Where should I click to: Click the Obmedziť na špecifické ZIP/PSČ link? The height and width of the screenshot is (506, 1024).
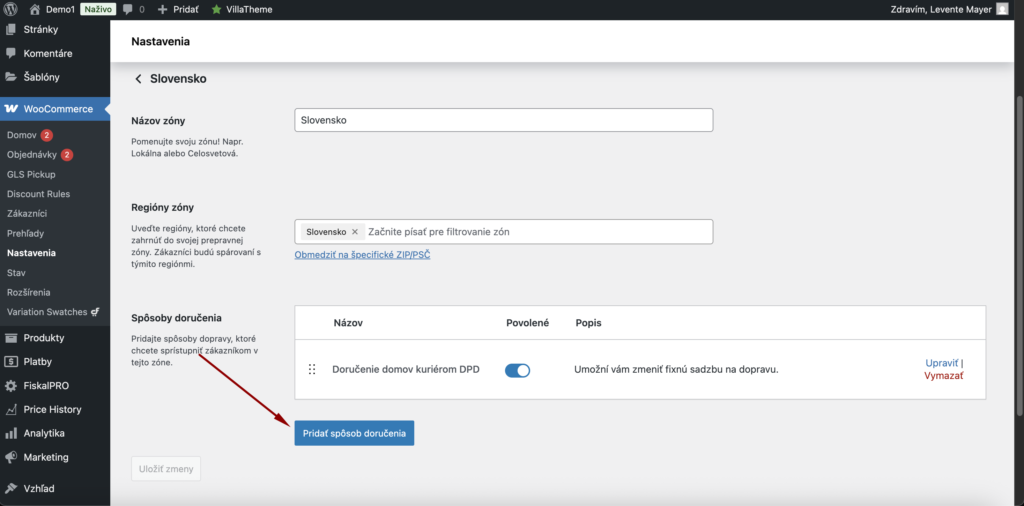click(362, 255)
